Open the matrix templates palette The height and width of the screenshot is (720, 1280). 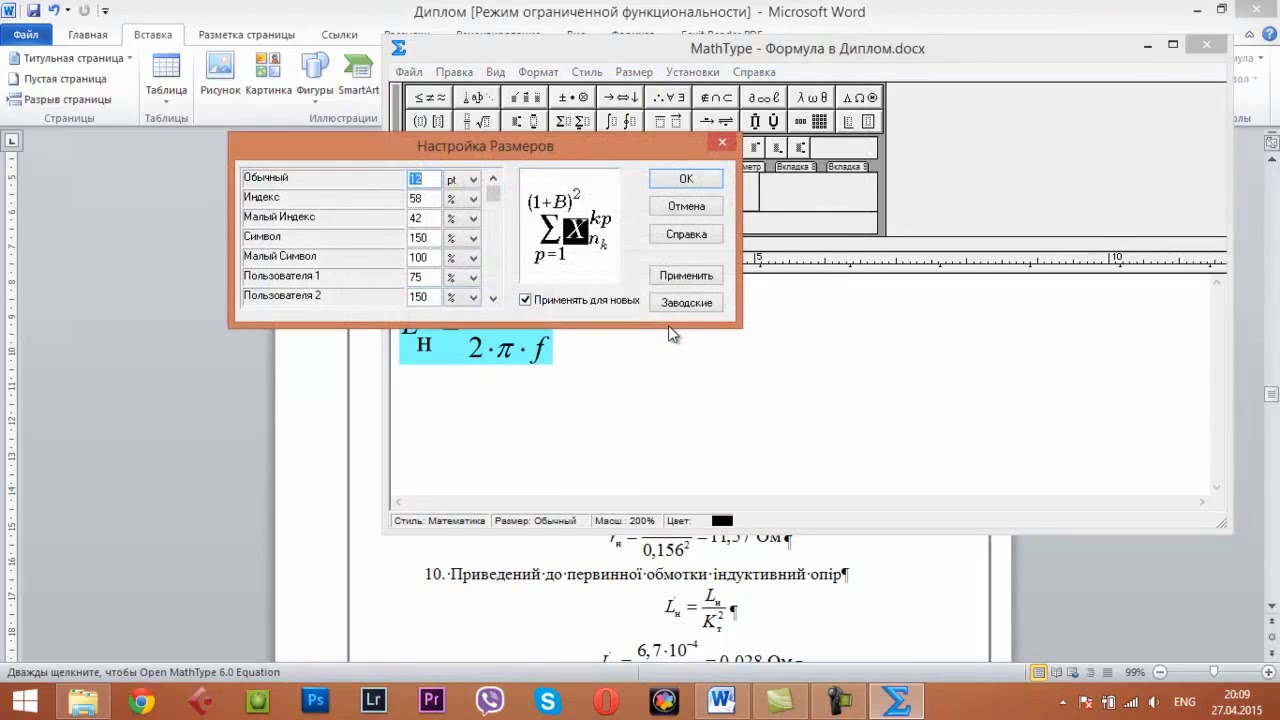(x=812, y=122)
